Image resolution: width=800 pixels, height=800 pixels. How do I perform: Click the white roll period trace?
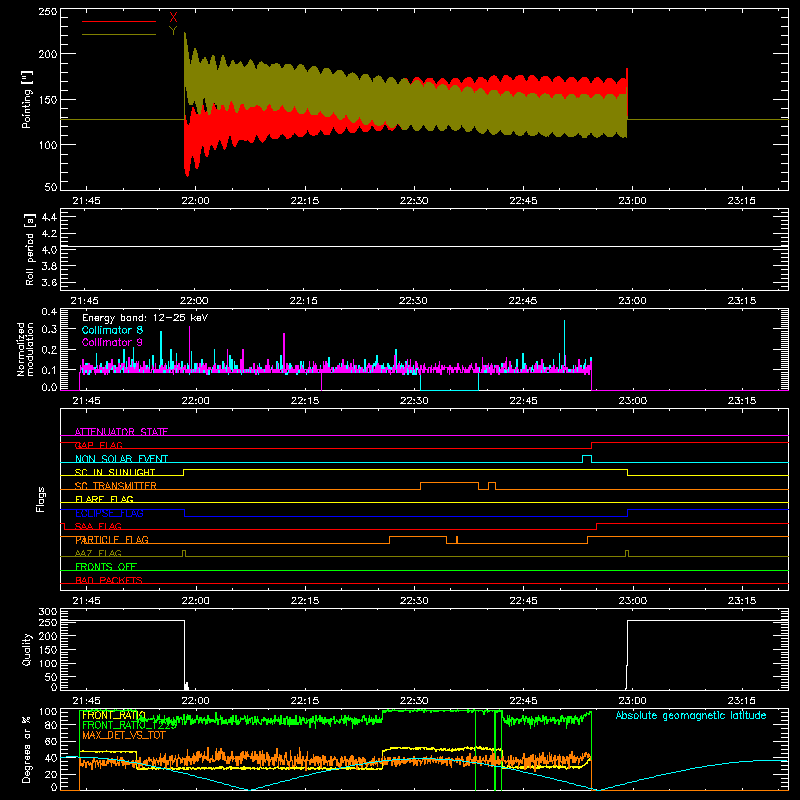point(424,247)
